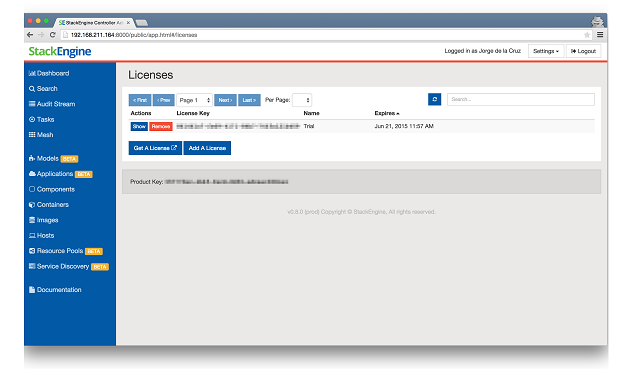Click Get A License button
This screenshot has width=630, height=378.
155,148
